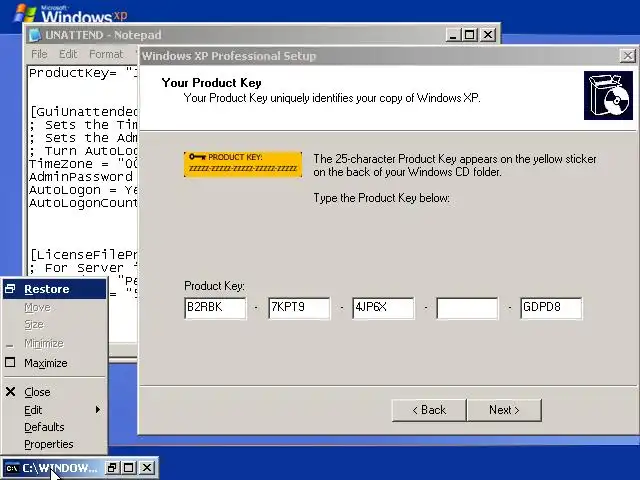Click the 'Type the Product Key below:' text
The height and width of the screenshot is (480, 640).
[381, 198]
